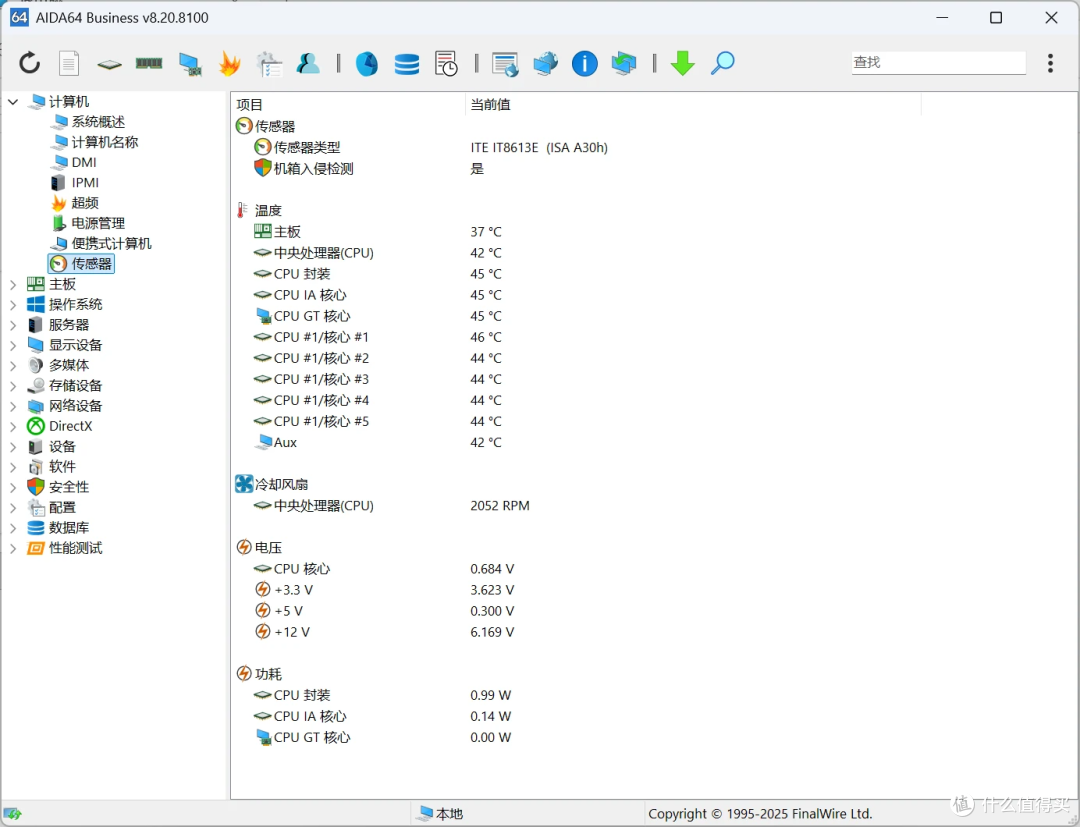Select 传感器 in the tree
The width and height of the screenshot is (1080, 827).
click(81, 264)
